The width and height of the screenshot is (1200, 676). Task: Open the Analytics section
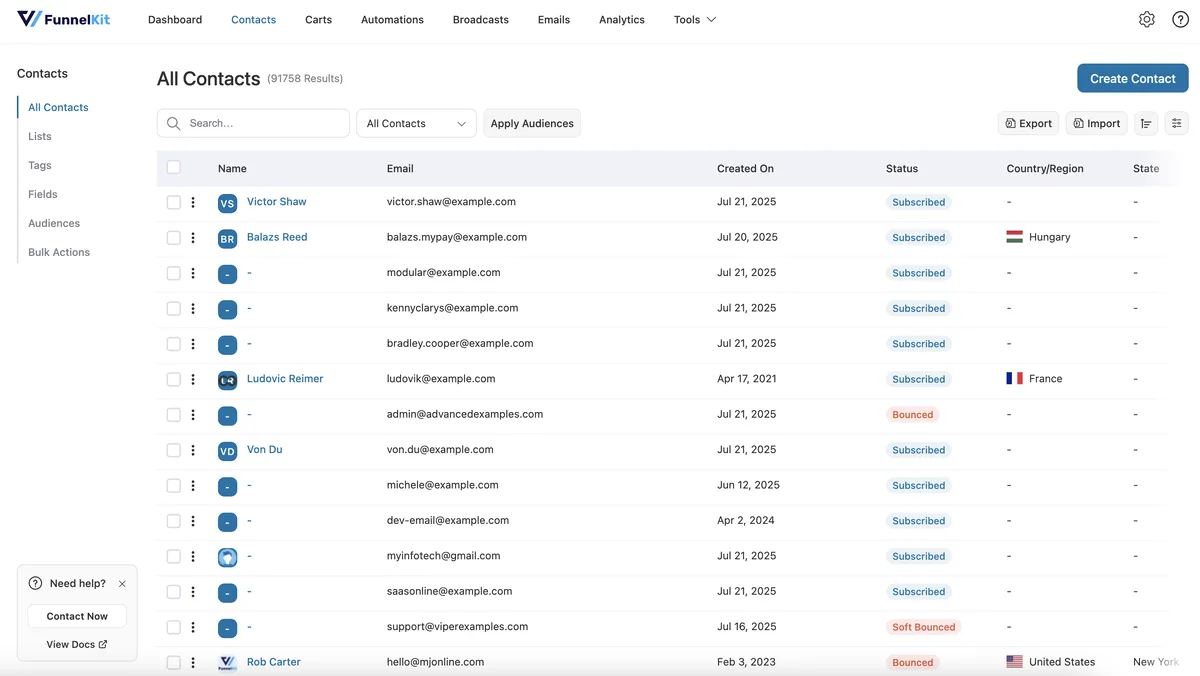(622, 19)
